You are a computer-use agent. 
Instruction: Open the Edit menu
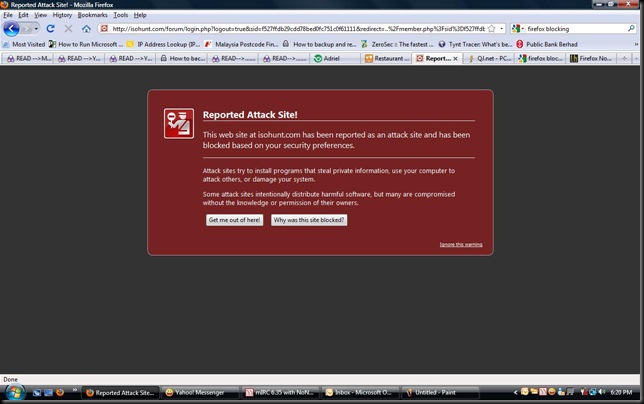[x=23, y=15]
